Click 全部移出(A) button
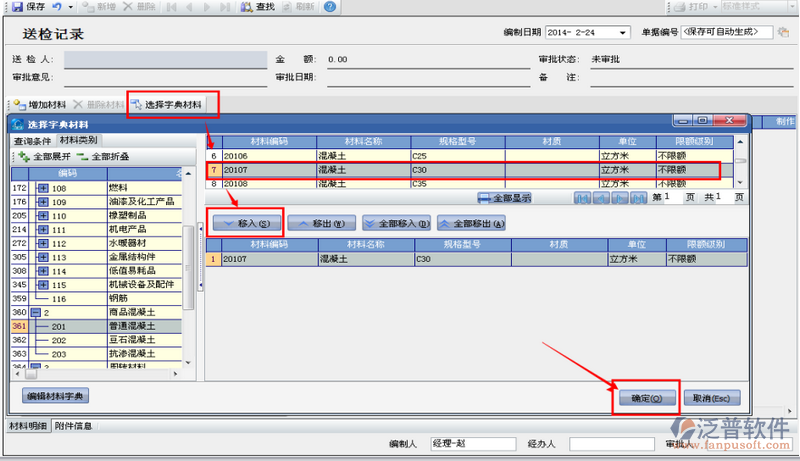Viewport: 800px width, 461px height. 471,223
